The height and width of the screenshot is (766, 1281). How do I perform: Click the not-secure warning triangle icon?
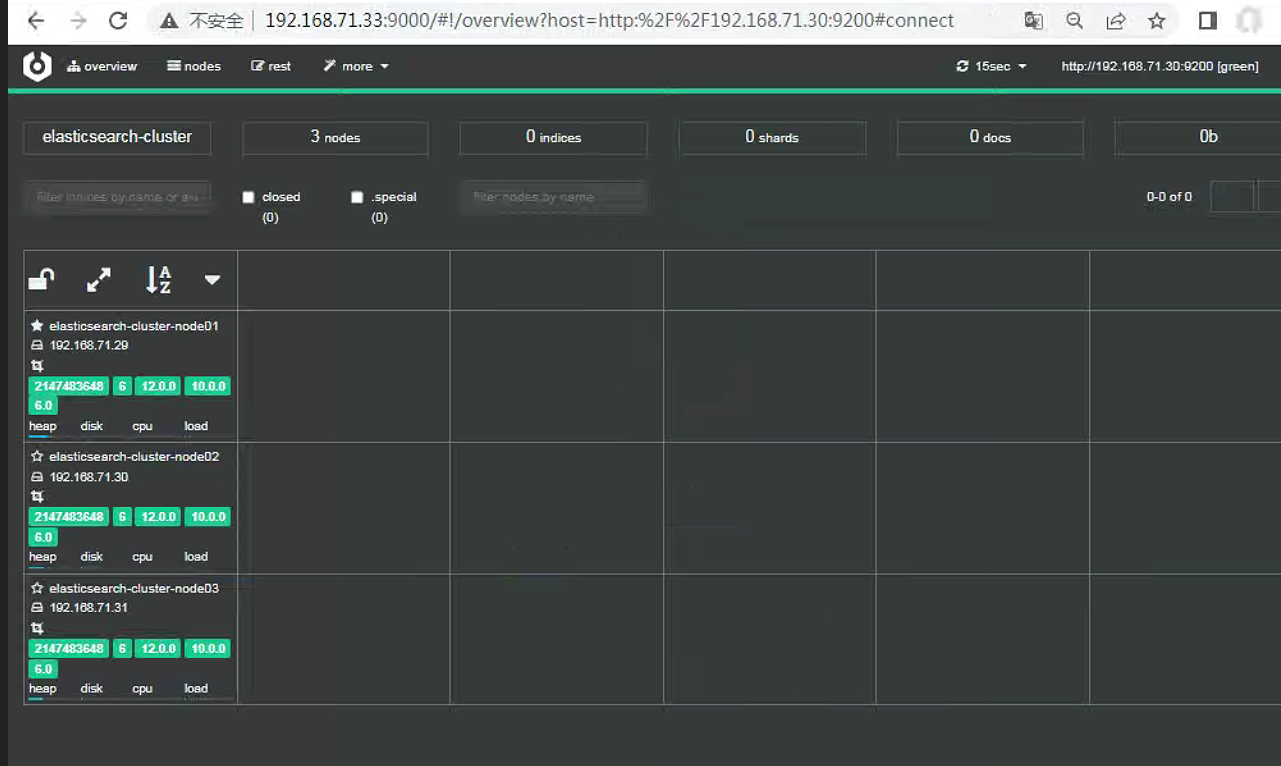169,21
